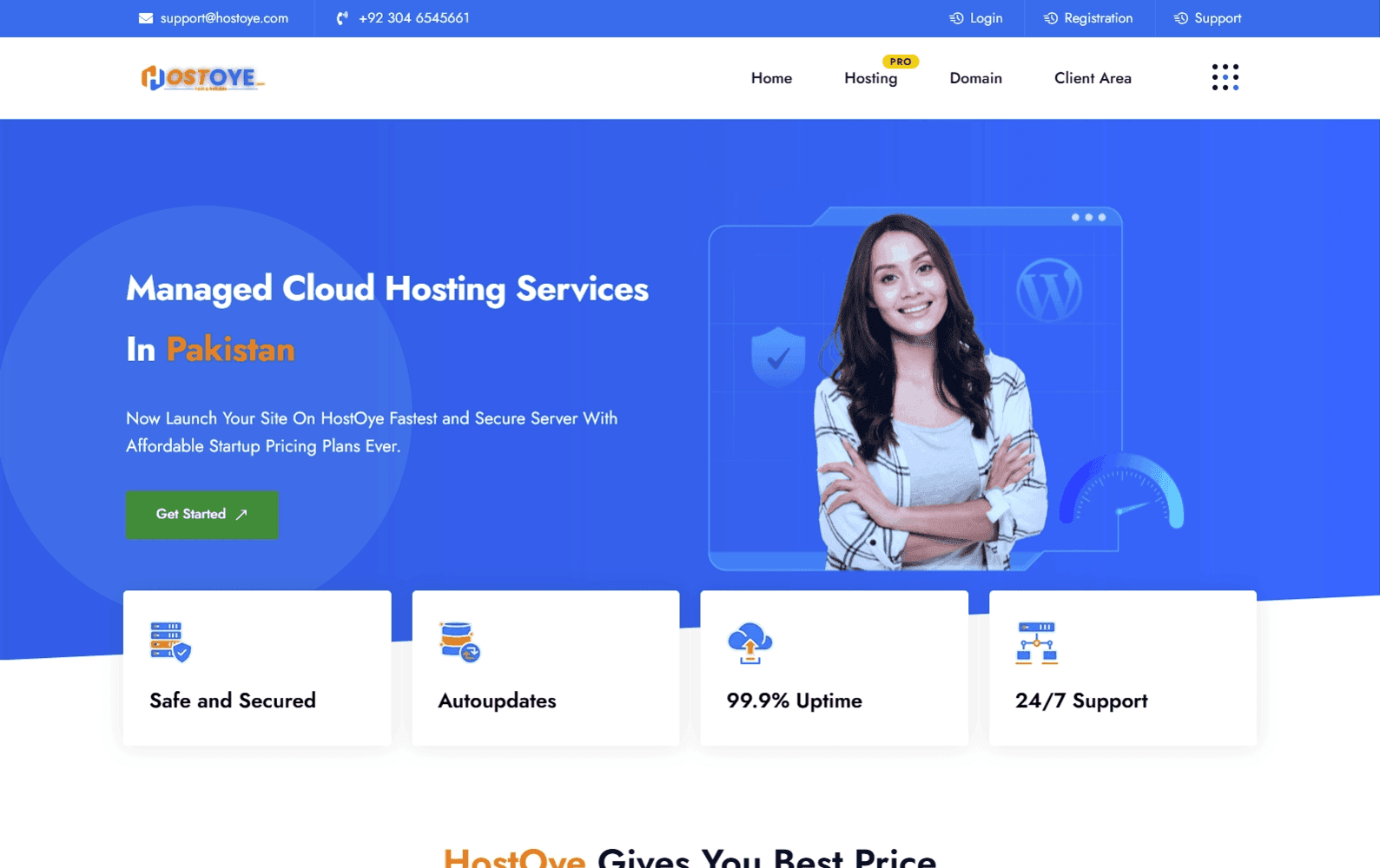This screenshot has height=868, width=1380.
Task: Click the shield checkmark icon in the hero image
Action: click(x=778, y=356)
